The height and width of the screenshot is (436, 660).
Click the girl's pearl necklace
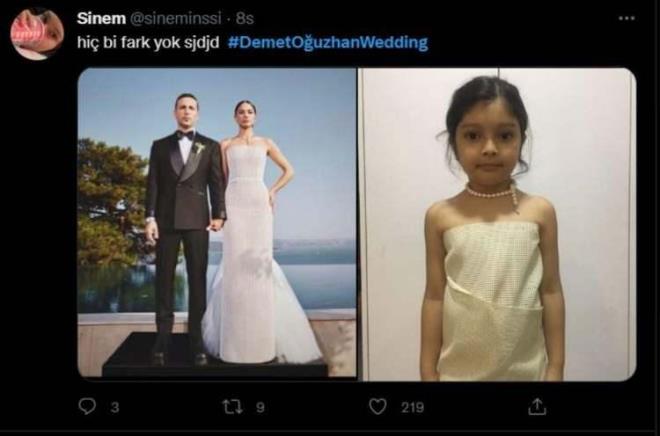point(491,191)
